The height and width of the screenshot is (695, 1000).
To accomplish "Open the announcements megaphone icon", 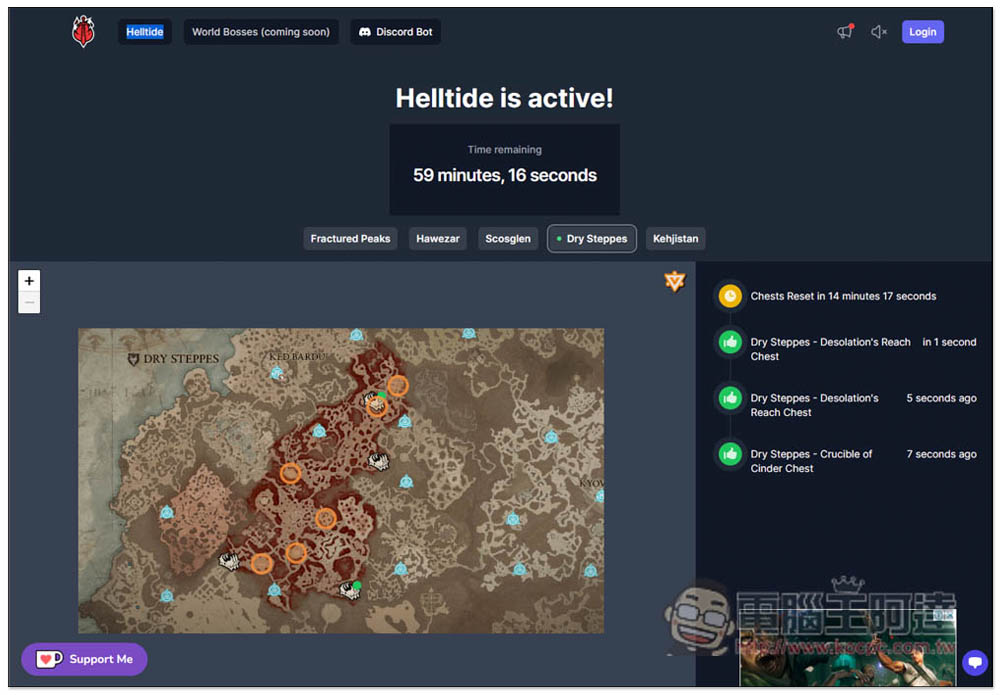I will pyautogui.click(x=845, y=32).
